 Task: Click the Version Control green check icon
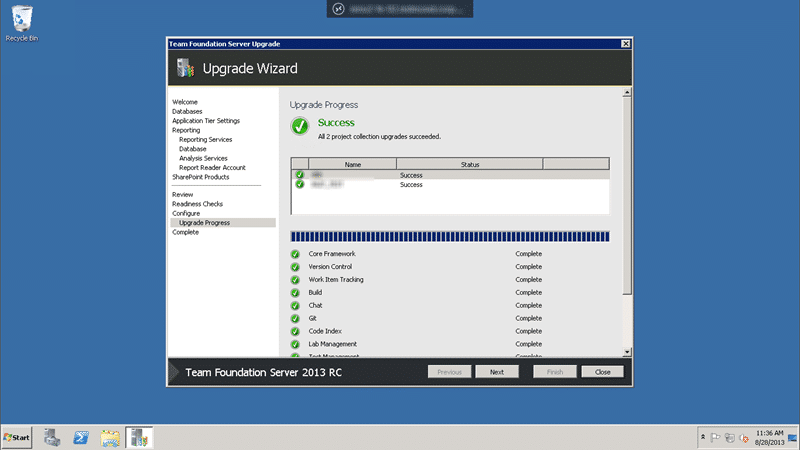pos(295,267)
